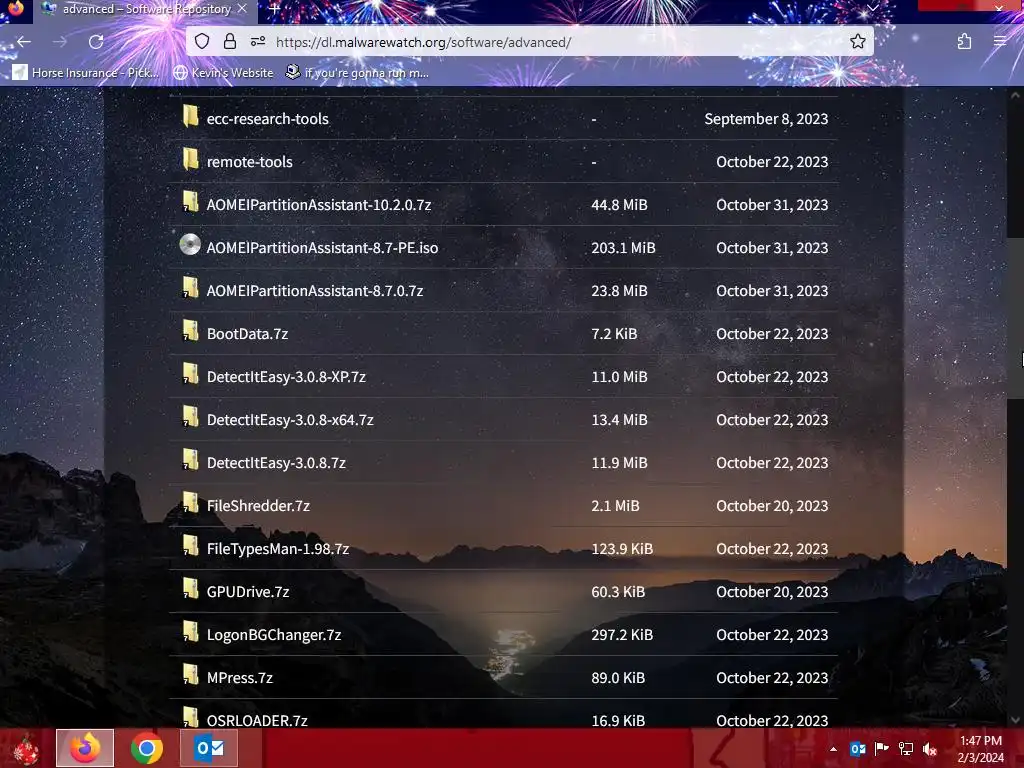
Task: Download LogonBGChanger.7z
Action: (274, 635)
